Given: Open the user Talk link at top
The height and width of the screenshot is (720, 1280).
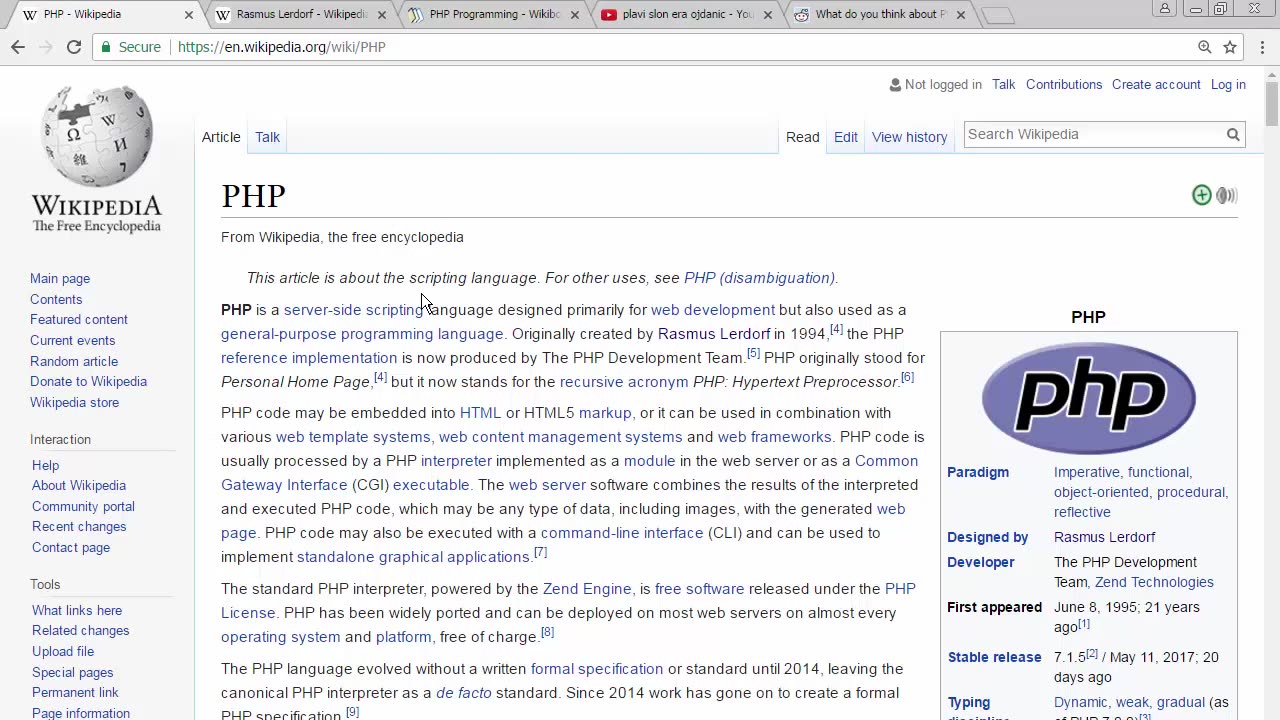Looking at the screenshot, I should (x=1003, y=85).
